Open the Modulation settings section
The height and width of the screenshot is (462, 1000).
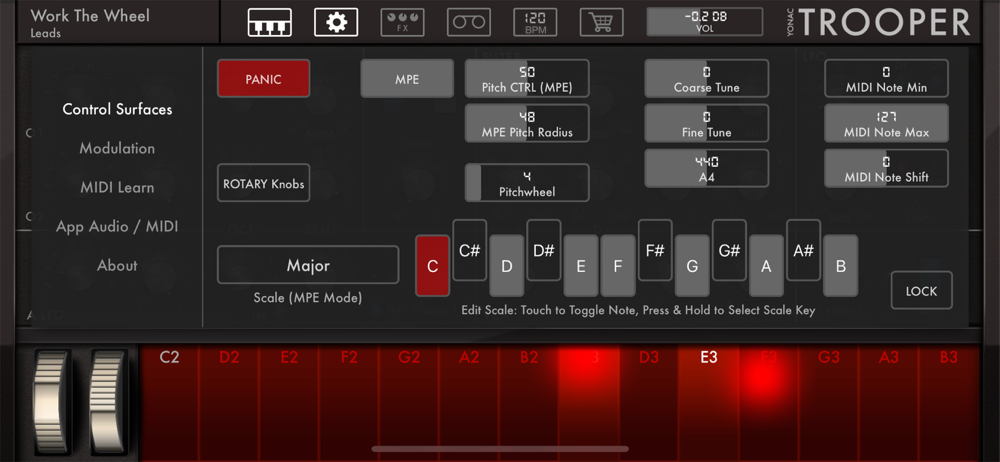click(117, 148)
